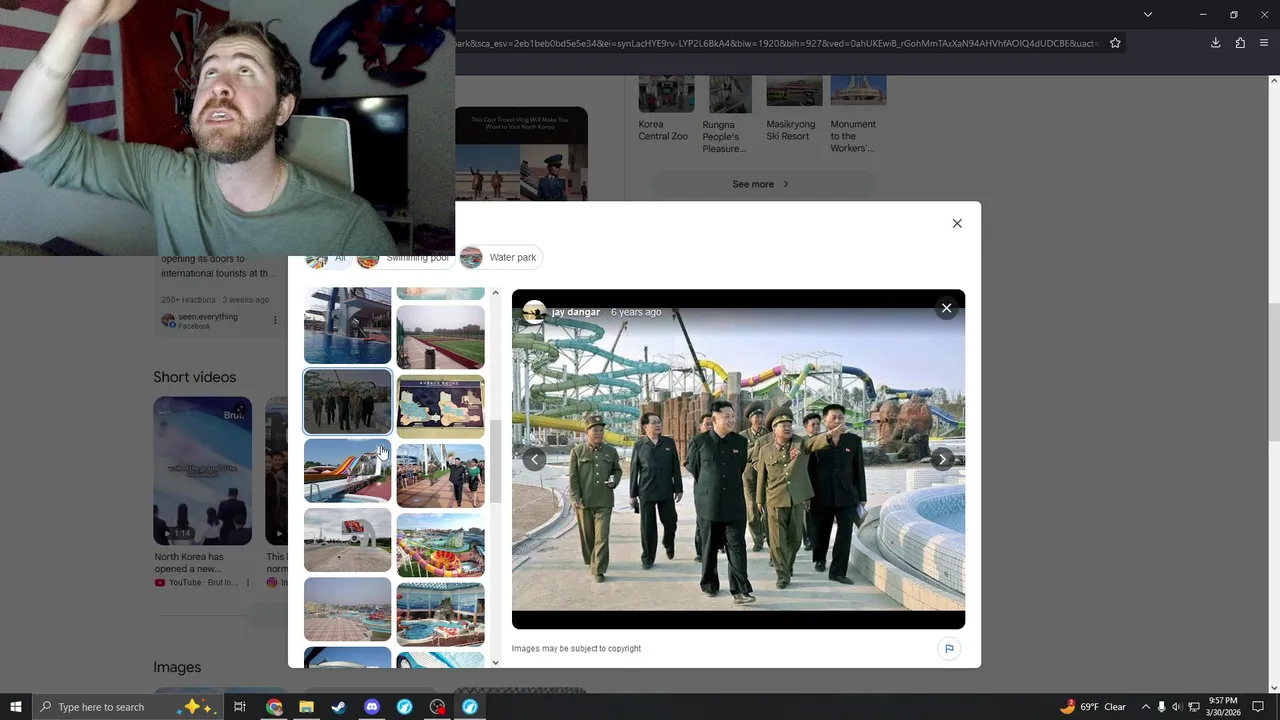The image size is (1280, 720).
Task: Go to the previous photo arrow
Action: (x=535, y=459)
